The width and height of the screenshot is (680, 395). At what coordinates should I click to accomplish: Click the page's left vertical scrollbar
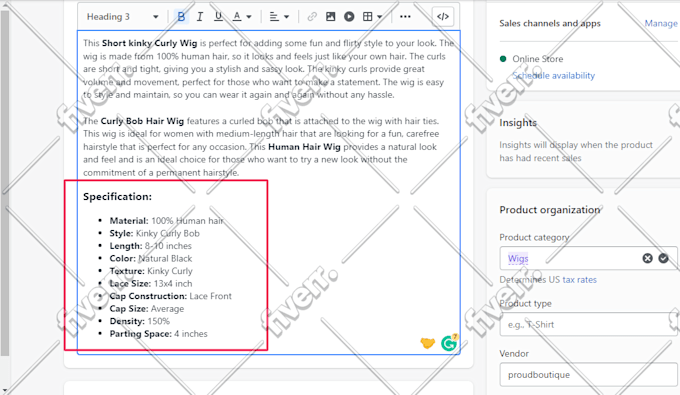[5, 182]
